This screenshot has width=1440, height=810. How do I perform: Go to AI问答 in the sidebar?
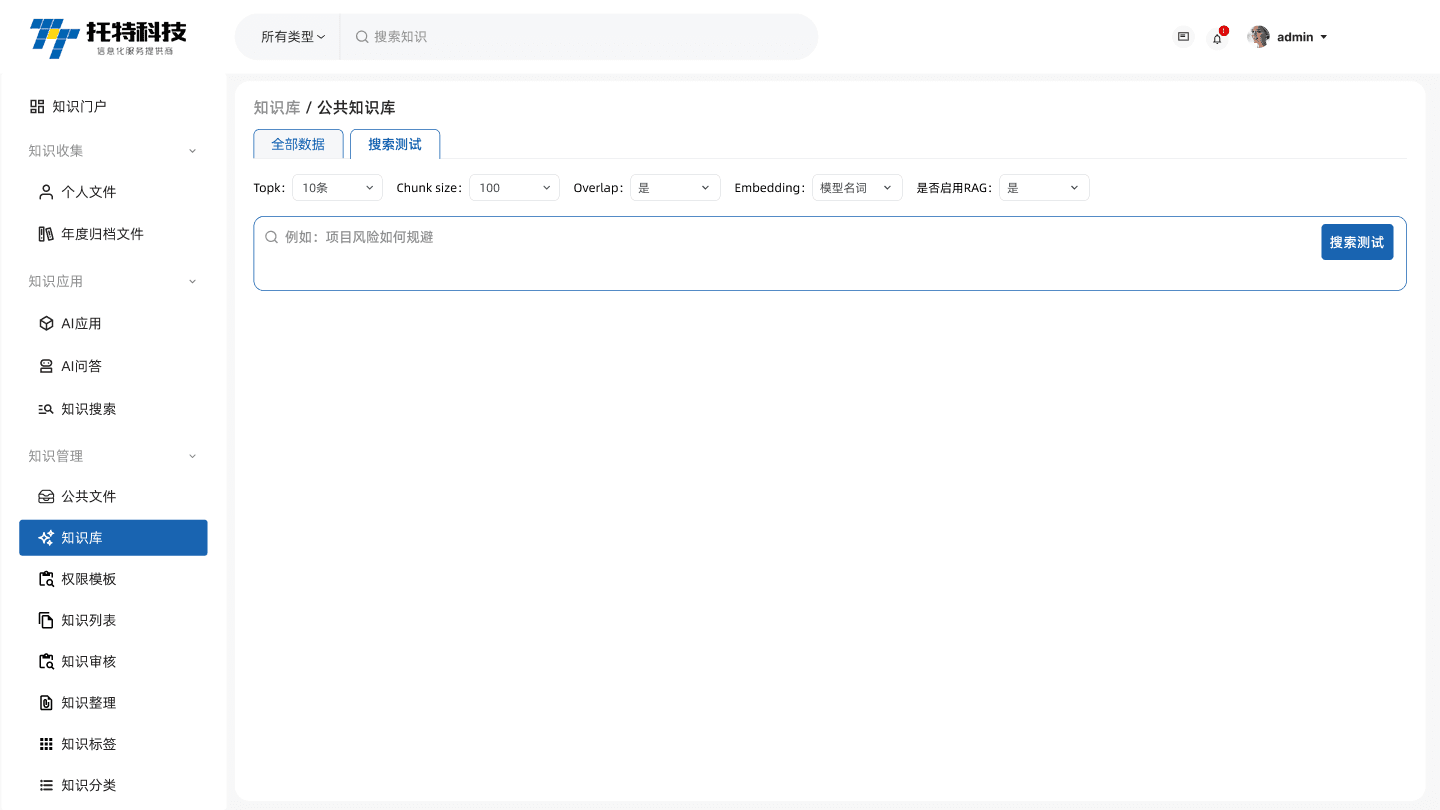tap(80, 365)
